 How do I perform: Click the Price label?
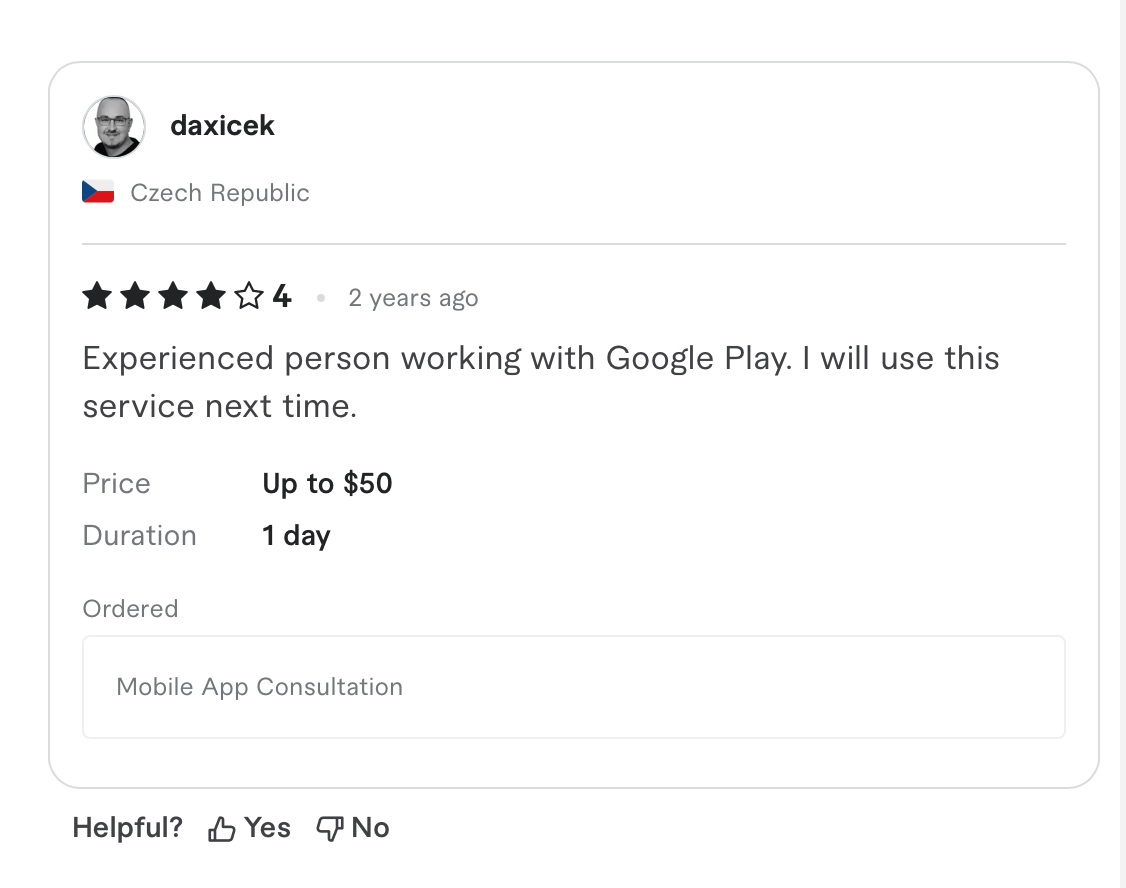(x=116, y=483)
